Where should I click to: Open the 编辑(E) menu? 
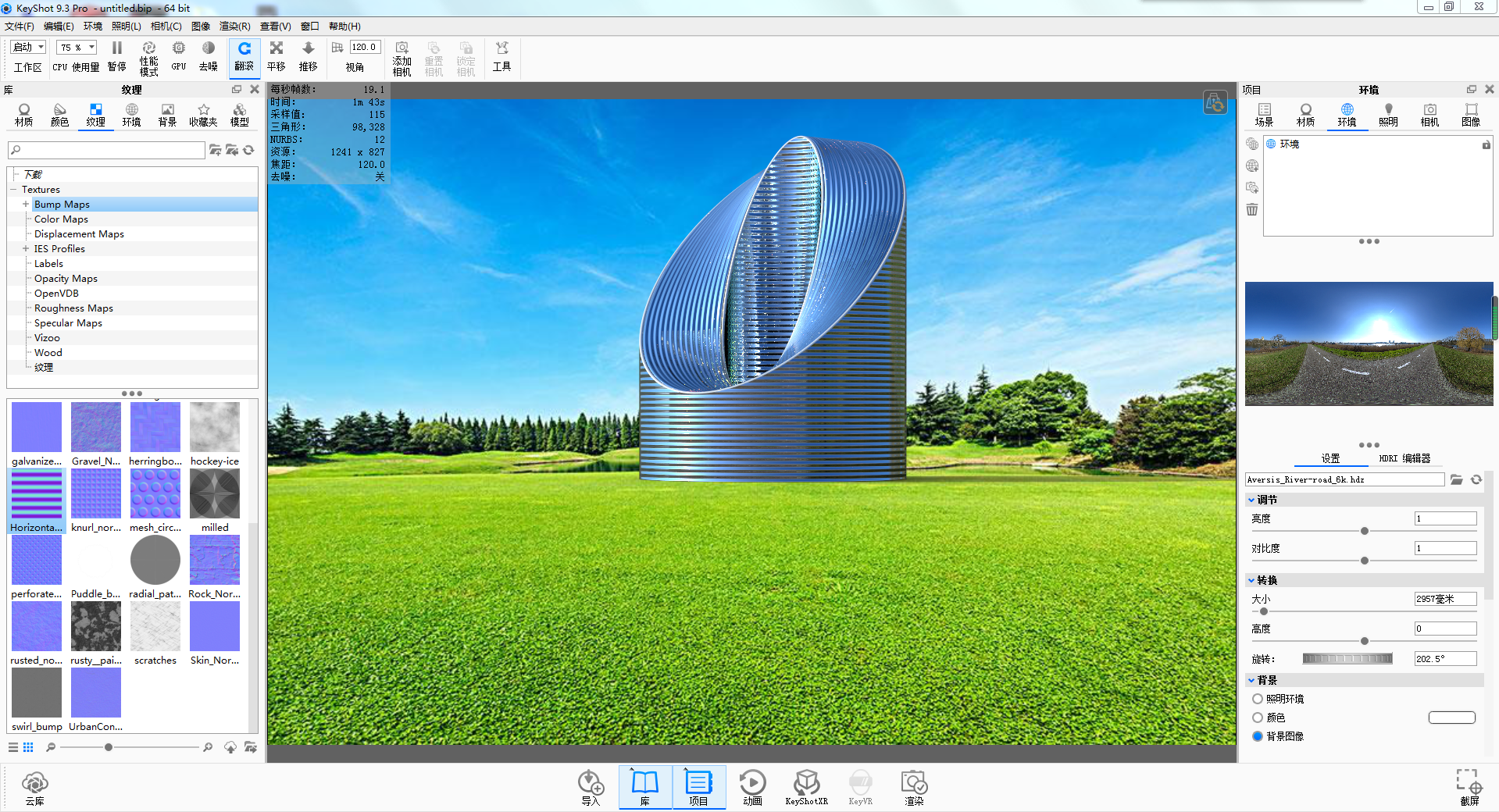coord(59,27)
